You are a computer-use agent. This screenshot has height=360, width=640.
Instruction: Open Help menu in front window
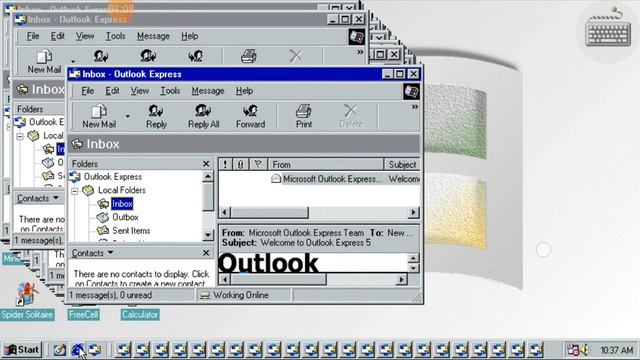click(244, 91)
